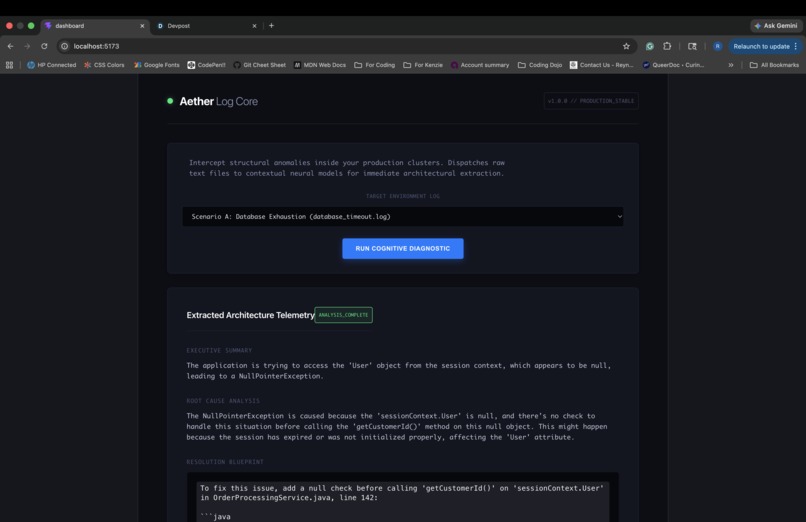
Task: Expand the For Coding bookmark folder
Action: pyautogui.click(x=375, y=65)
